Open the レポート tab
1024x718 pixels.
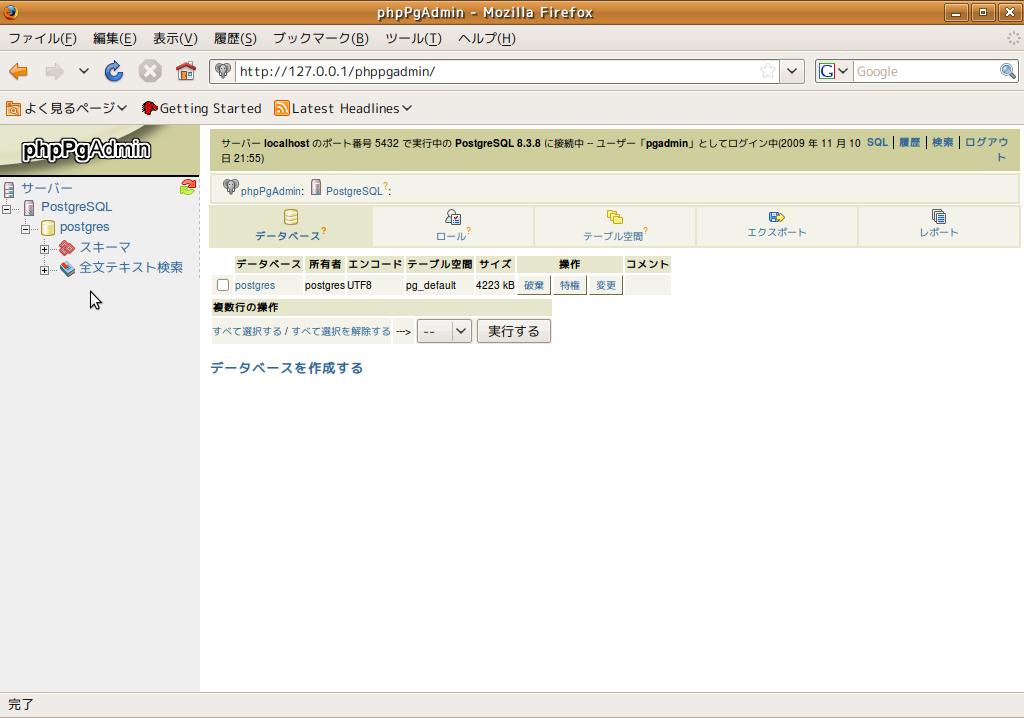(938, 226)
